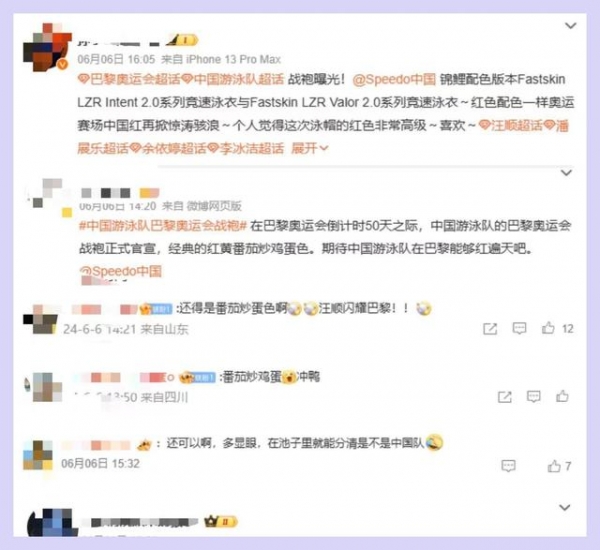Screen dimensions: 600x550
Task: Open reply box on 四川 comment
Action: pos(533,397)
